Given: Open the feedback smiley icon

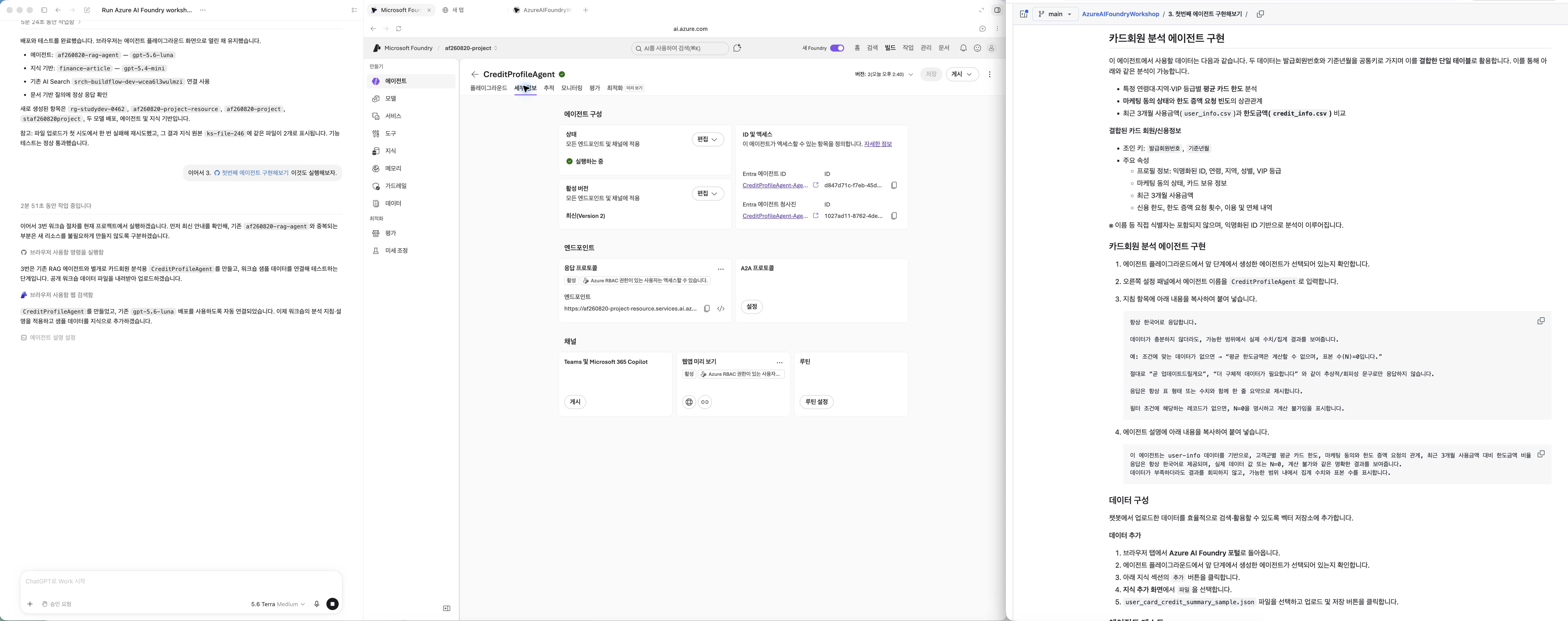Looking at the screenshot, I should tap(977, 48).
